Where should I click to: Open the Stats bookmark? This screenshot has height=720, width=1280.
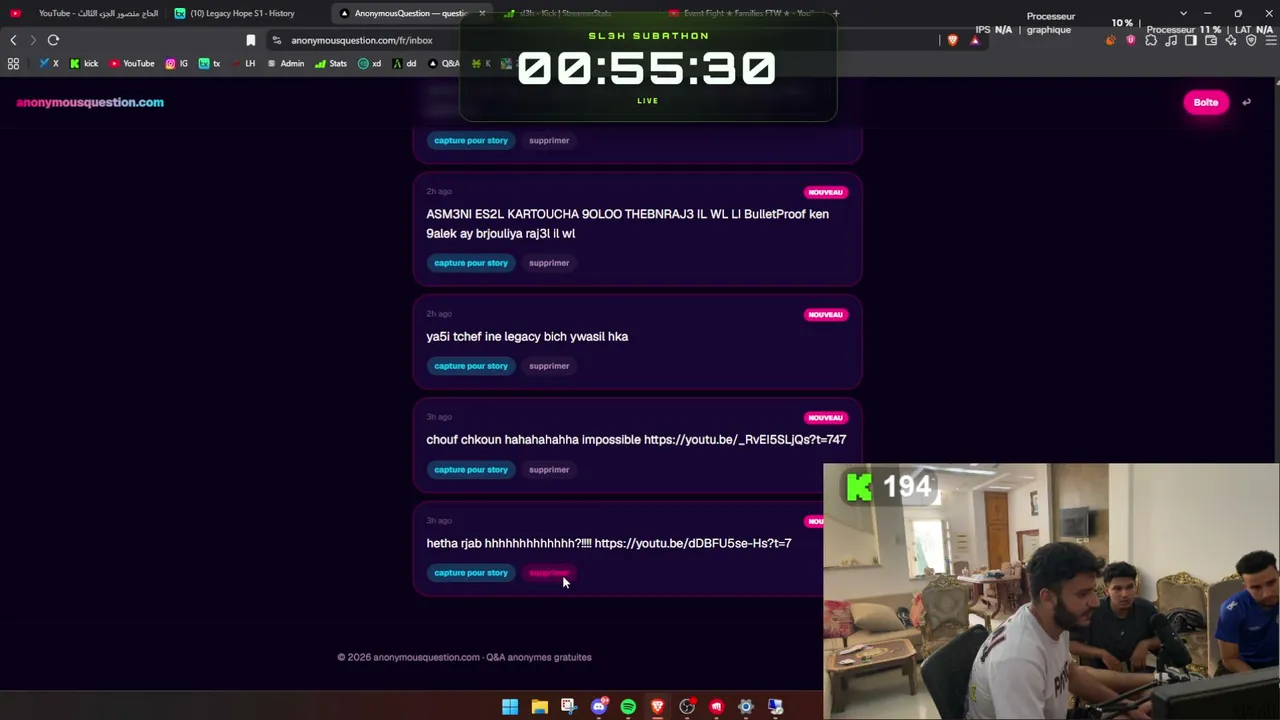pos(331,63)
